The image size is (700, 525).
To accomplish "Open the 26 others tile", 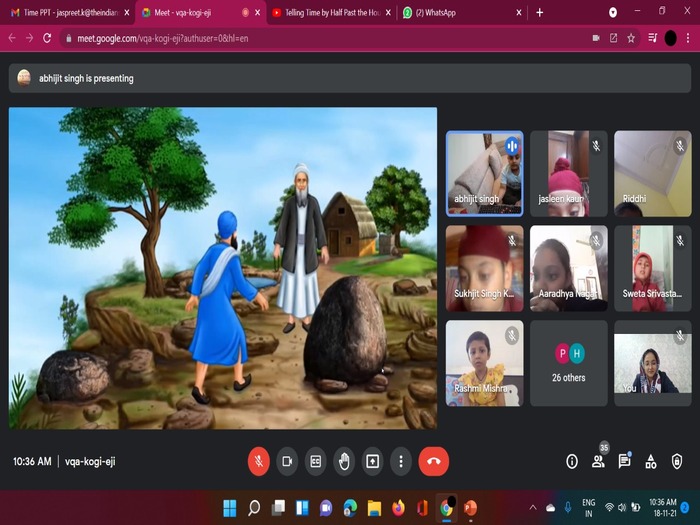I will pyautogui.click(x=568, y=363).
